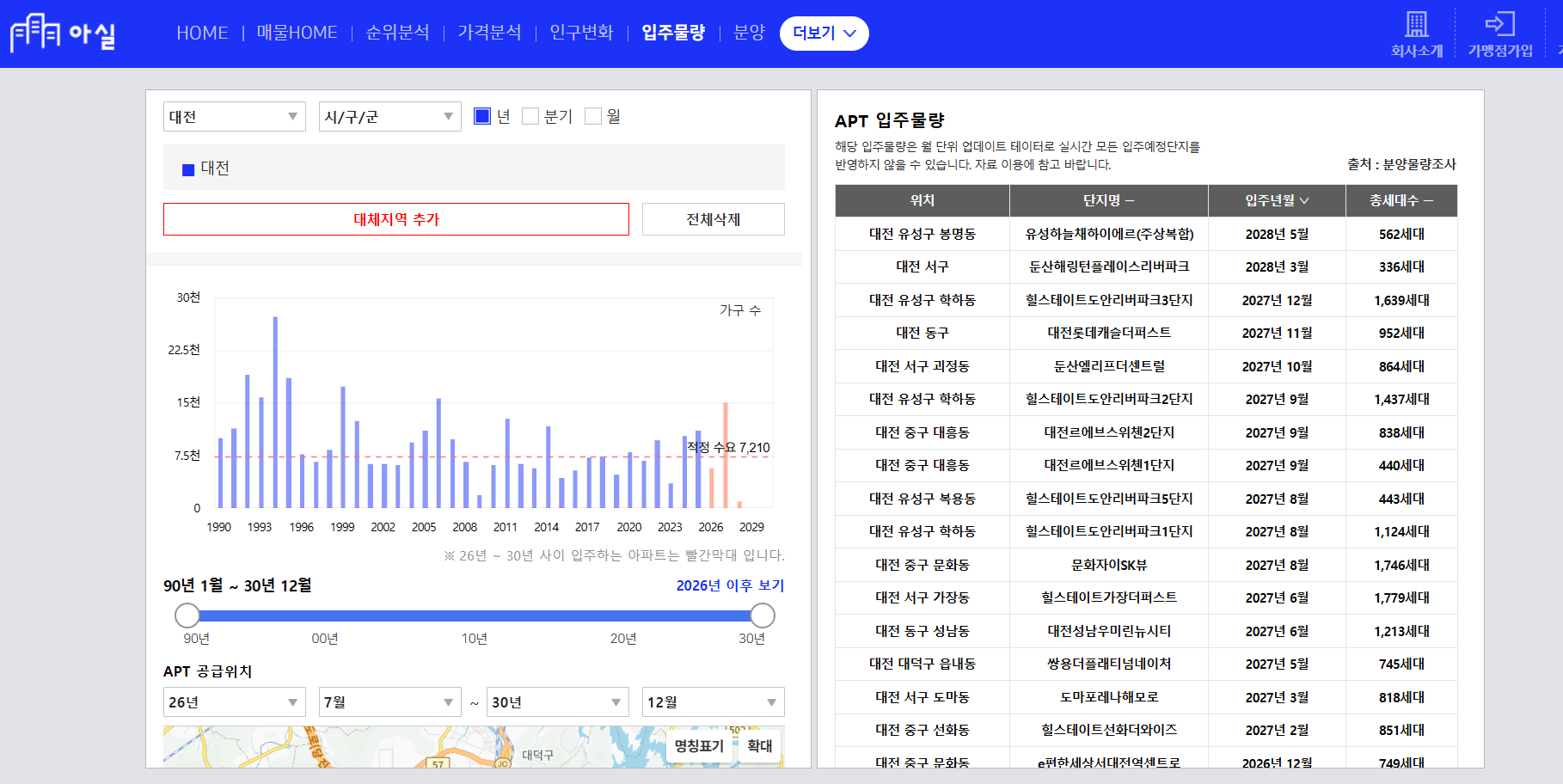Check the 월 monthly checkbox
Screen dimensions: 1563x784
(x=593, y=116)
